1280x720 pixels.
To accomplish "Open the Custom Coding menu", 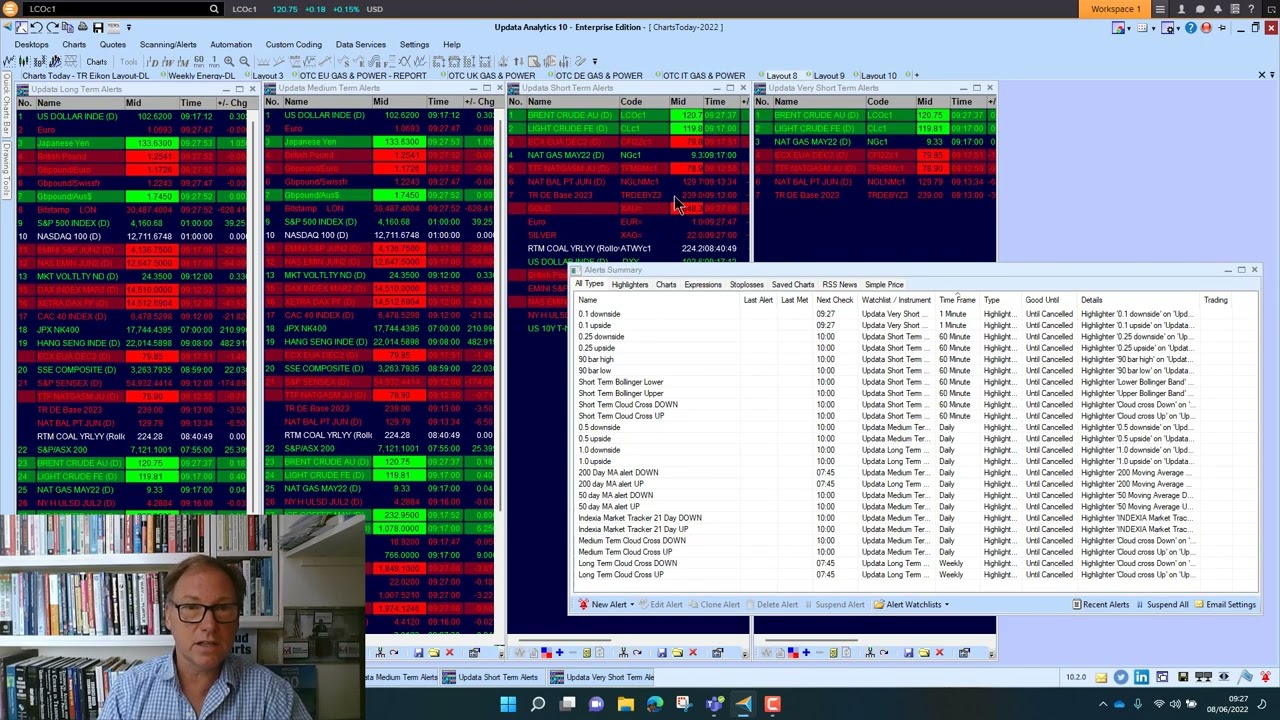I will click(293, 44).
